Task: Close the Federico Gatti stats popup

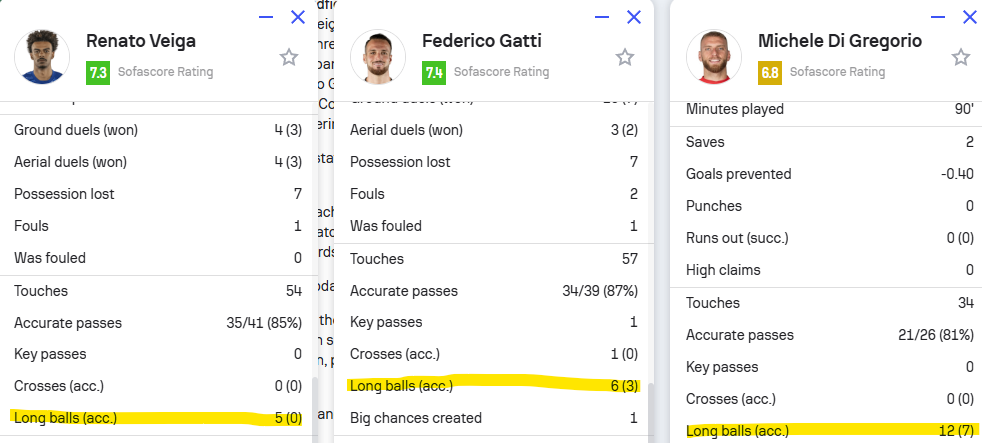Action: pyautogui.click(x=634, y=17)
